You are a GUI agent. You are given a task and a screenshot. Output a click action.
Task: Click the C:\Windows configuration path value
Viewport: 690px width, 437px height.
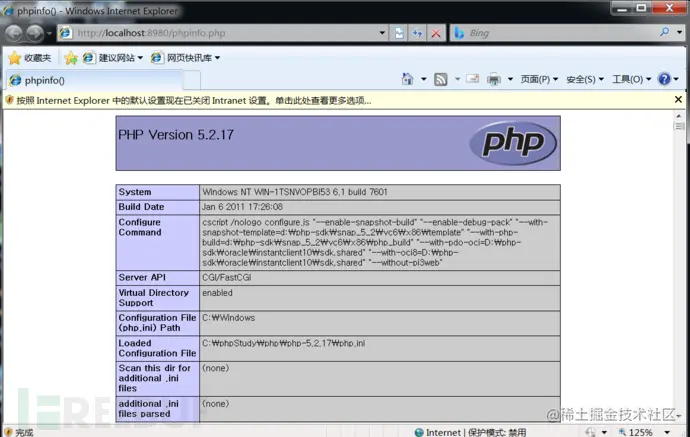(228, 318)
